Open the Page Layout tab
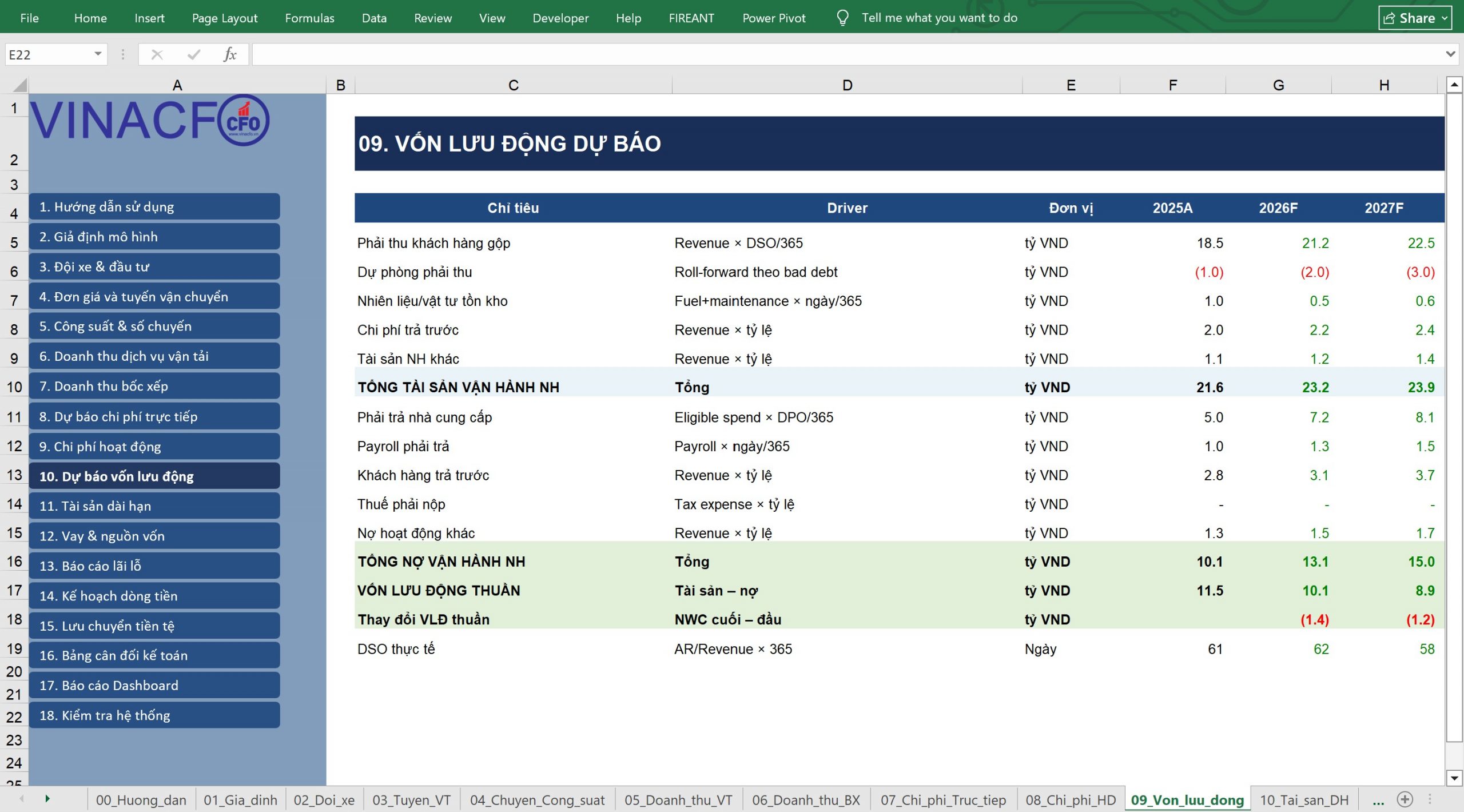Image resolution: width=1464 pixels, height=812 pixels. [x=225, y=18]
